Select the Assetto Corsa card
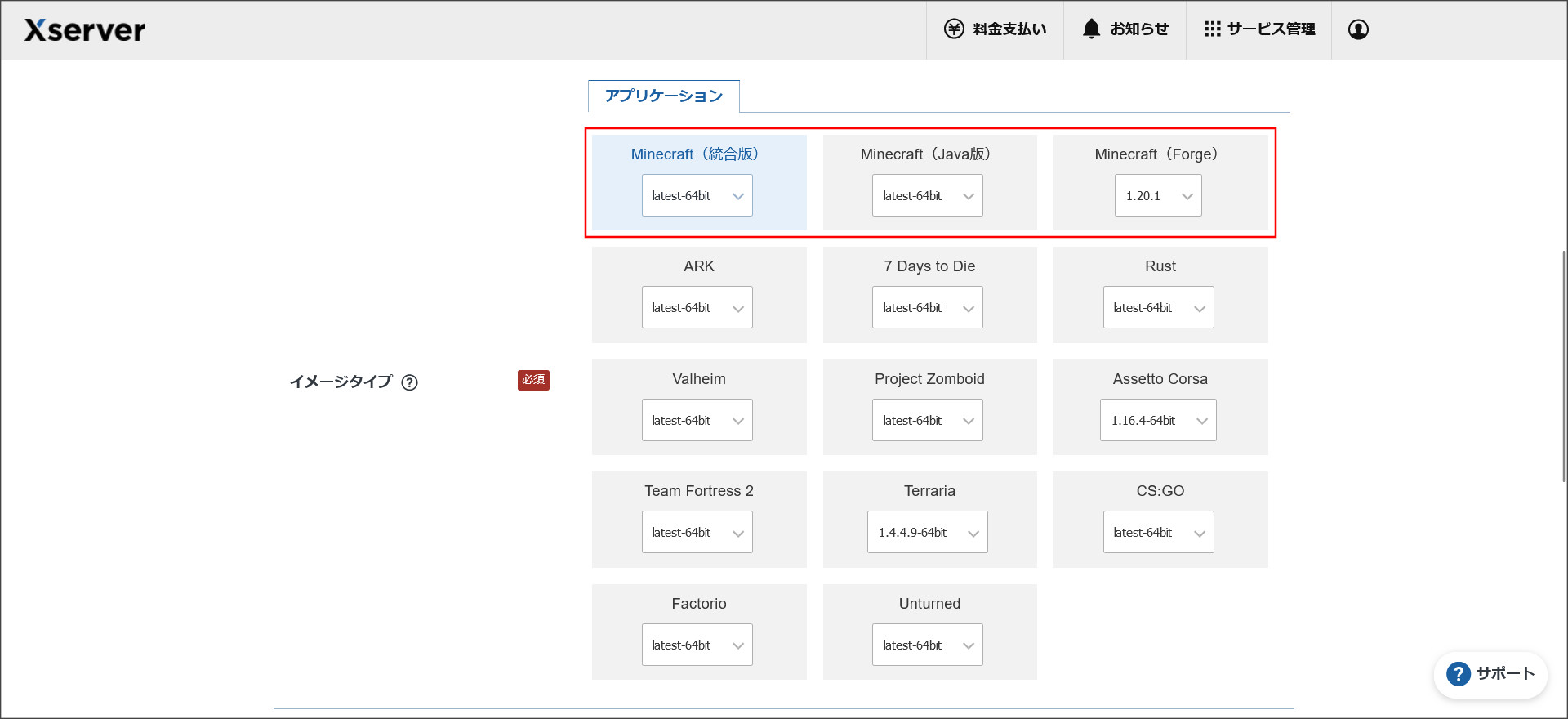Screen dimensions: 1568x719 pos(1160,407)
